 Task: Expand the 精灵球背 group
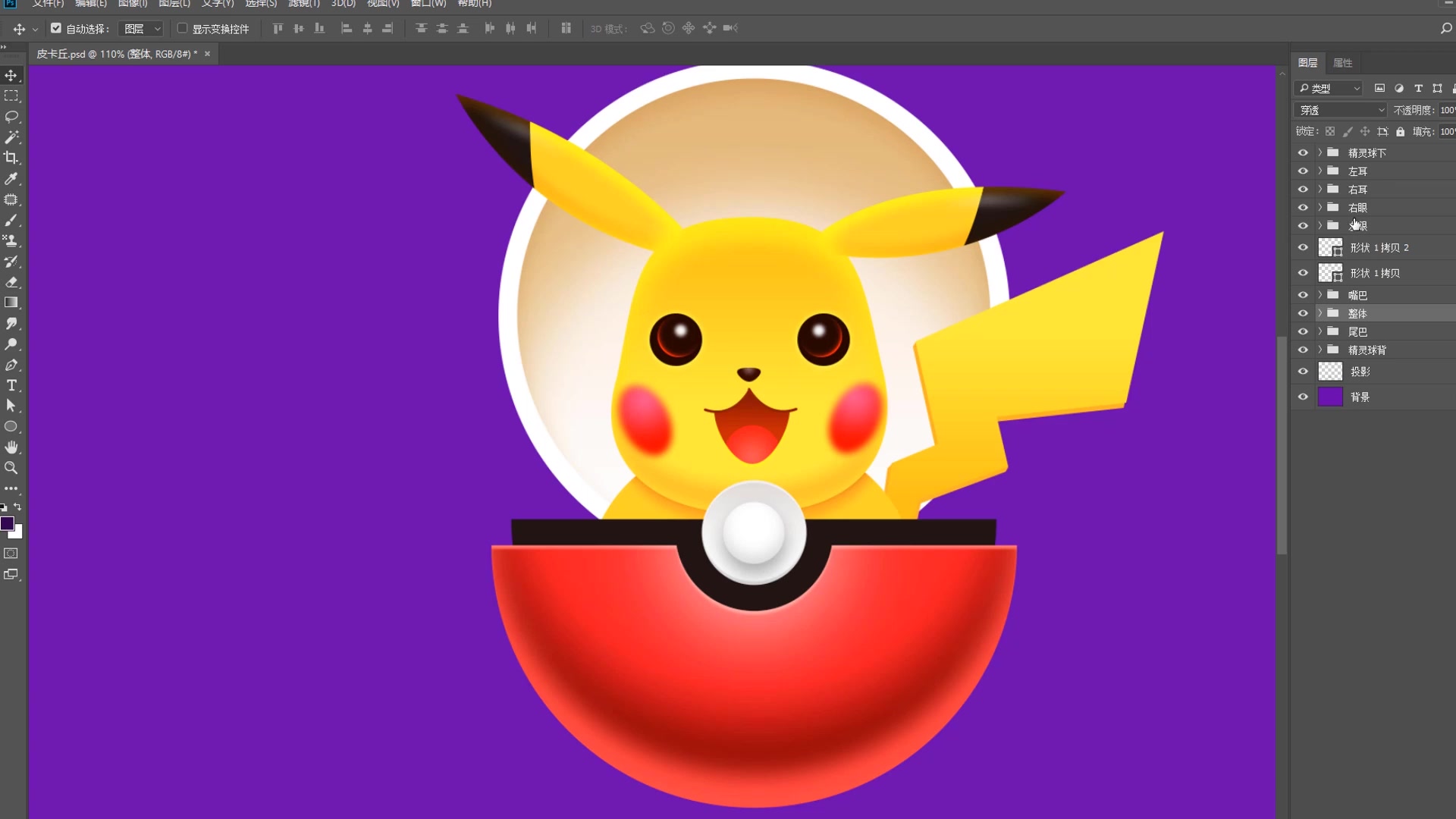tap(1319, 350)
